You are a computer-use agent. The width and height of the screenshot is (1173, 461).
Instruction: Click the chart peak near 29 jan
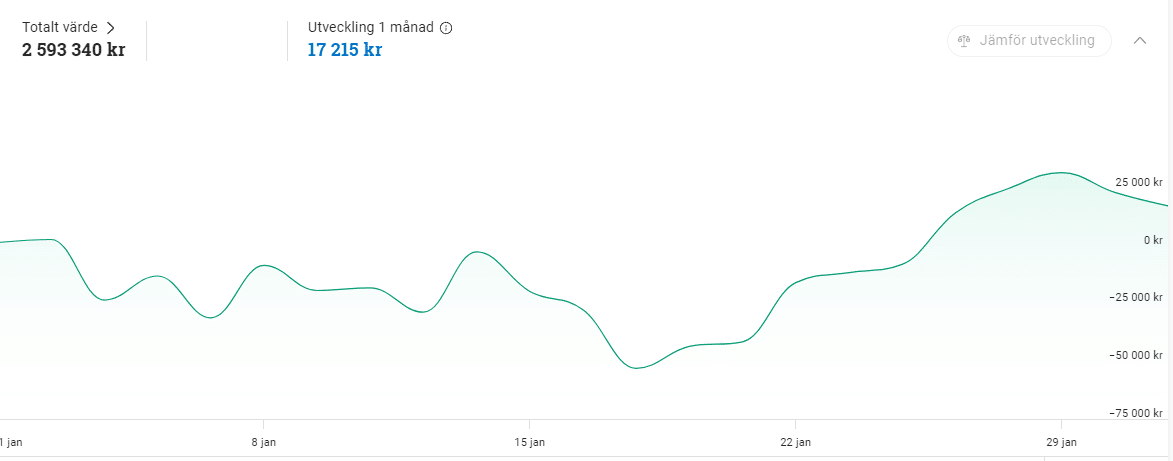1061,173
